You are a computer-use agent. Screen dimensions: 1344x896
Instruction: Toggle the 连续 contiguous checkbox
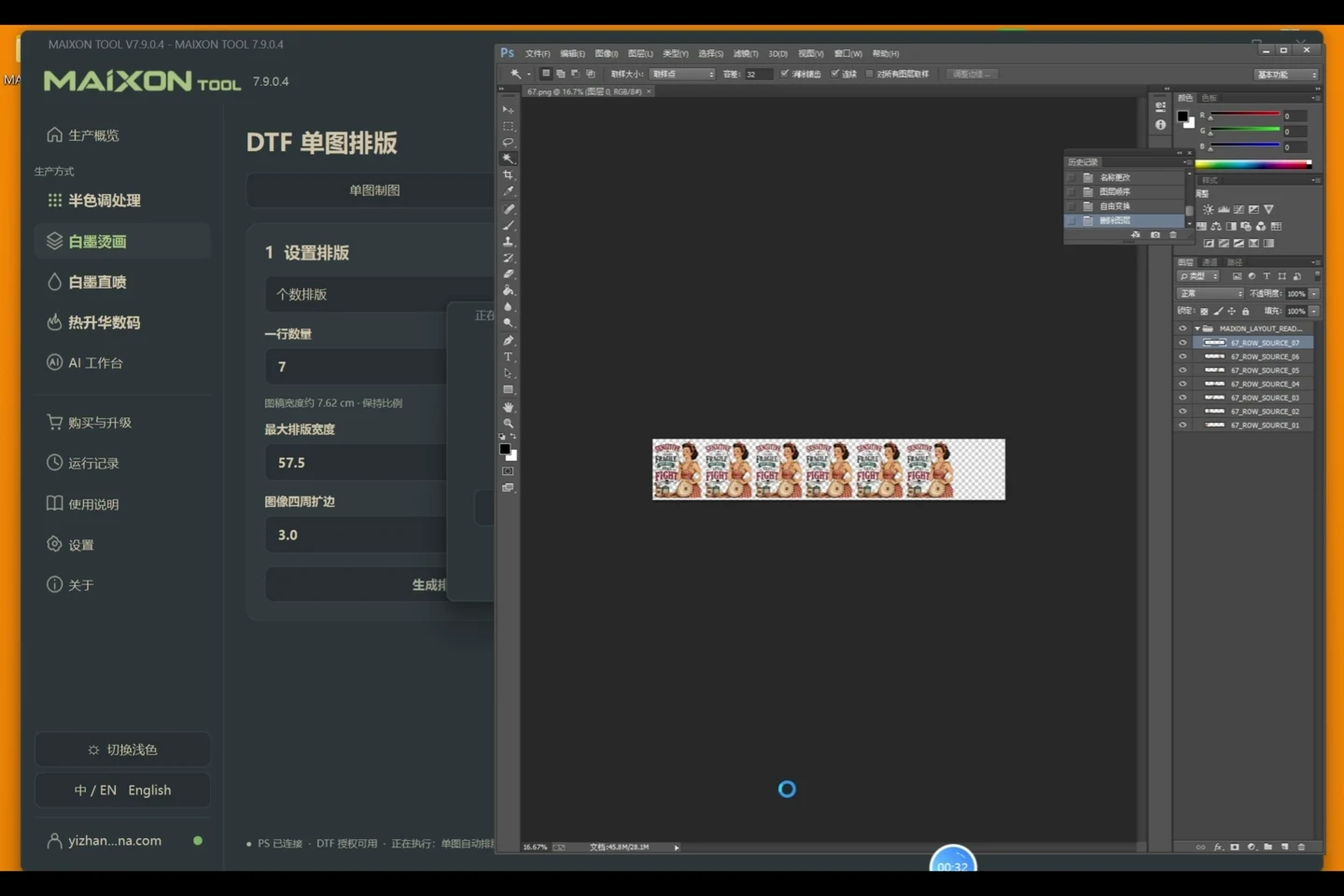835,74
